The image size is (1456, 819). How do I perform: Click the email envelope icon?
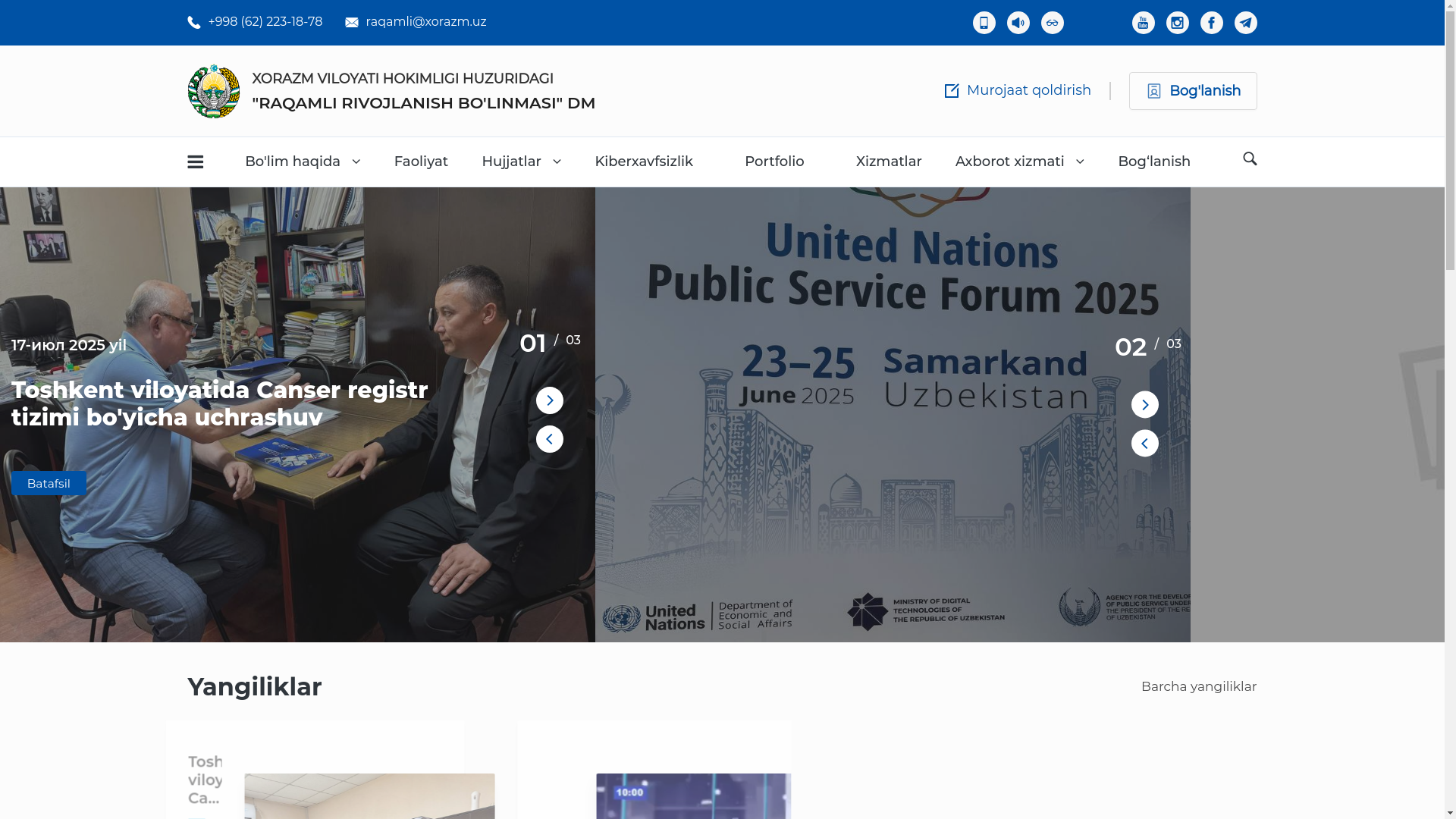click(352, 23)
